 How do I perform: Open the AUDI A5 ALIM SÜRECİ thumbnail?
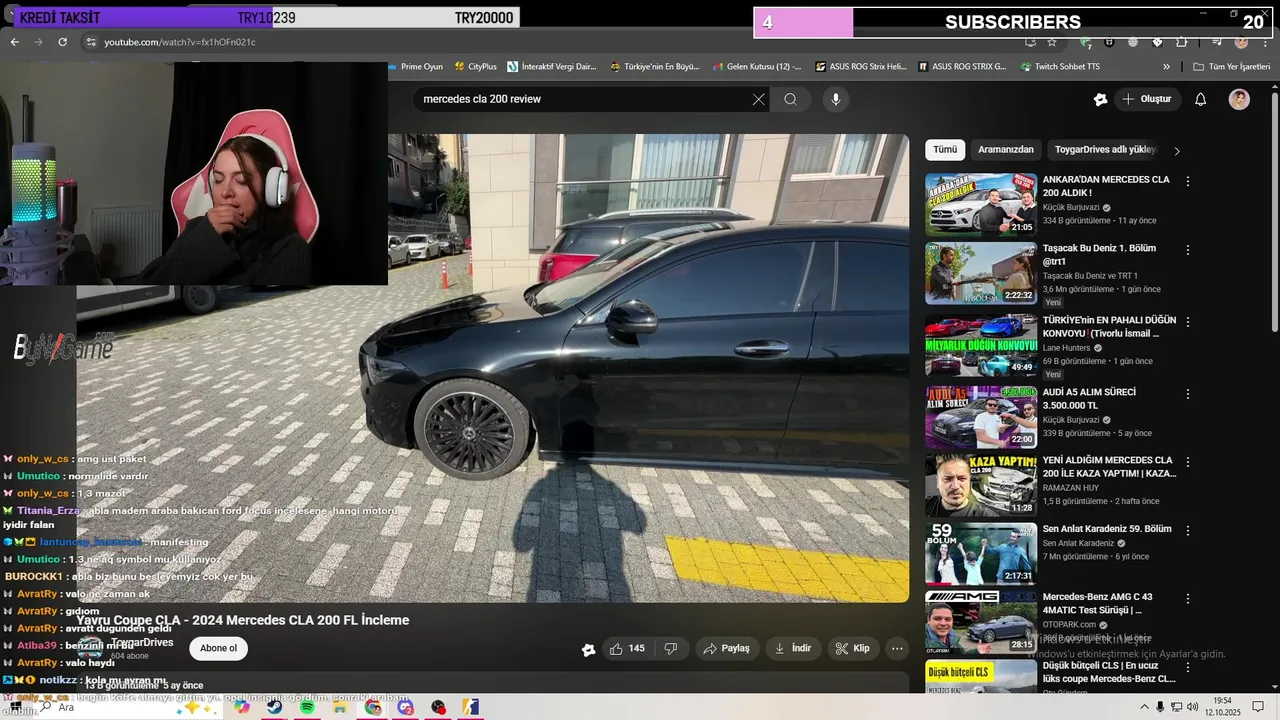981,418
